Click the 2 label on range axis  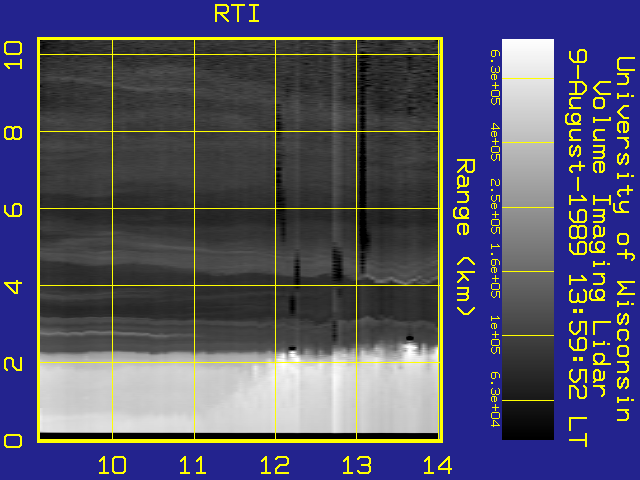(13, 363)
